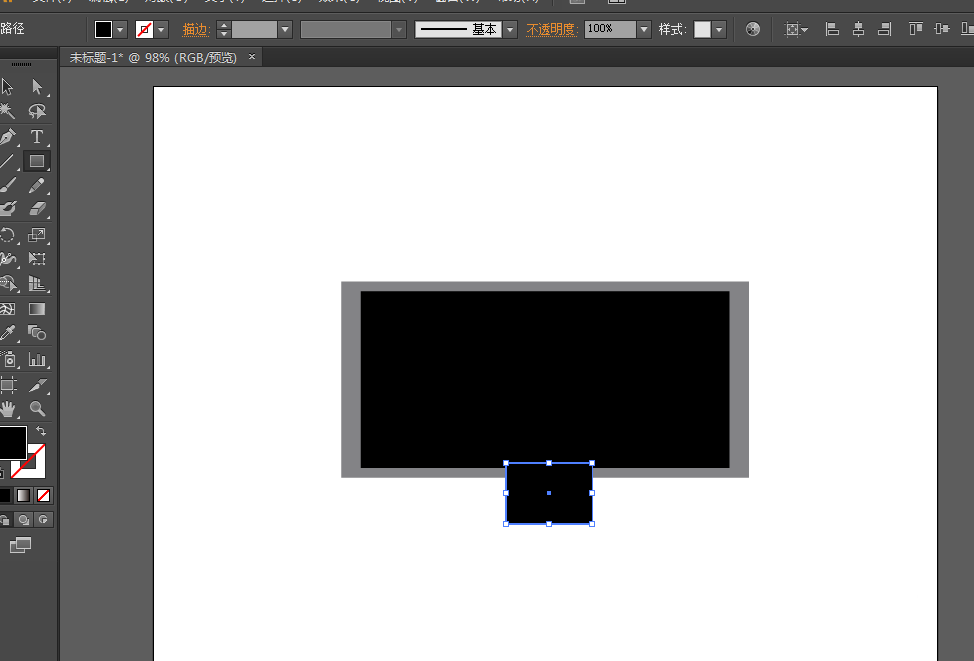Choose the Paintbrush tool
974x661 pixels.
click(8, 185)
